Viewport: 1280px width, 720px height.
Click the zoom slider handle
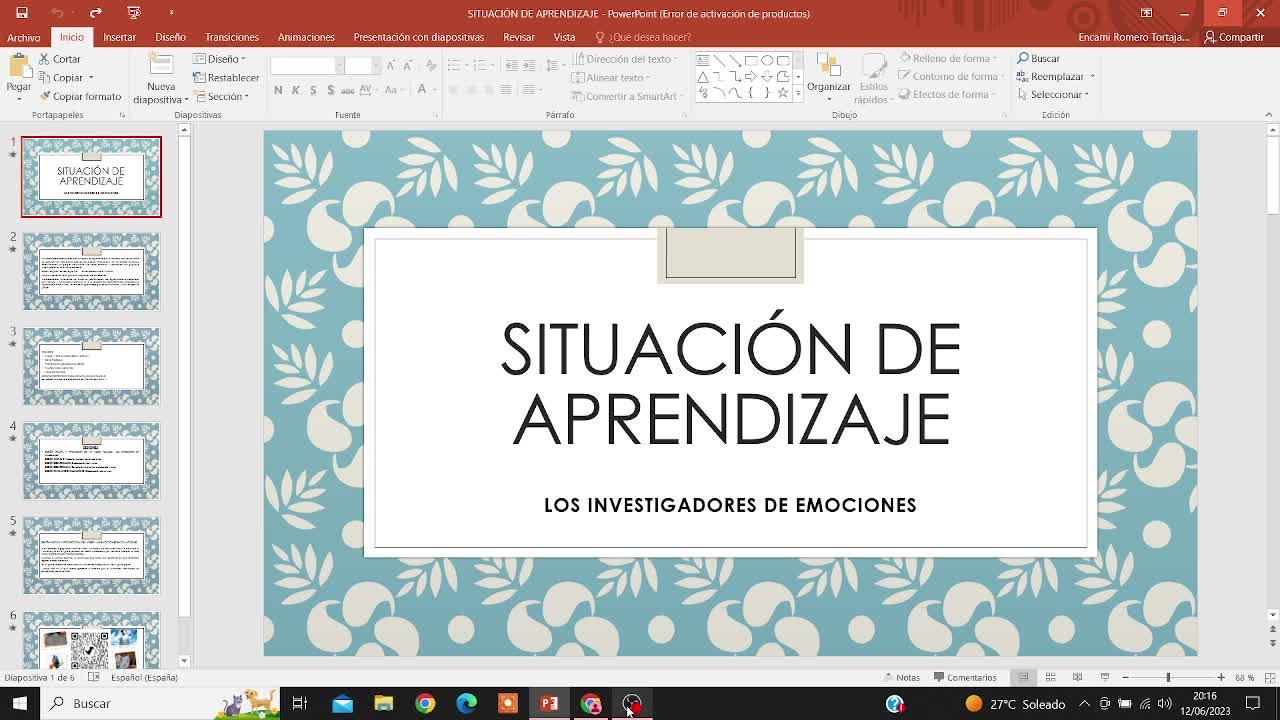[1168, 677]
